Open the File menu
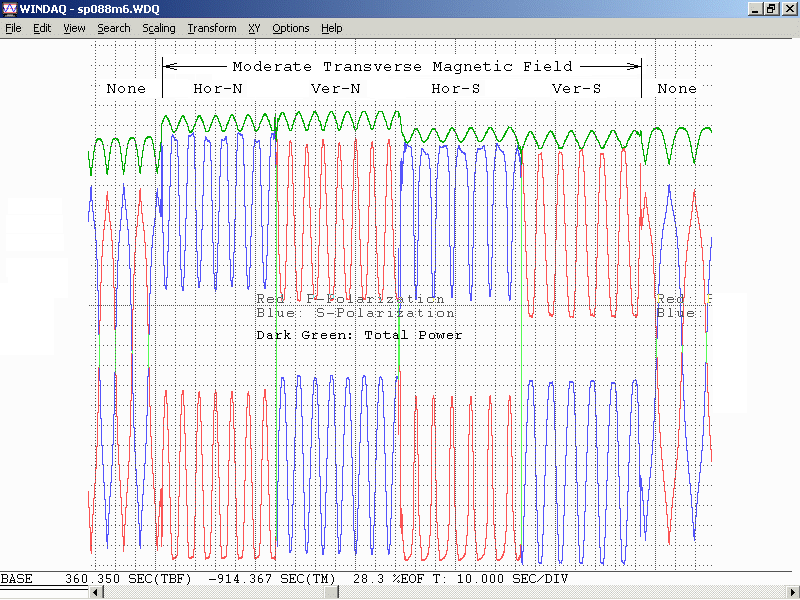This screenshot has height=600, width=800. pos(13,28)
